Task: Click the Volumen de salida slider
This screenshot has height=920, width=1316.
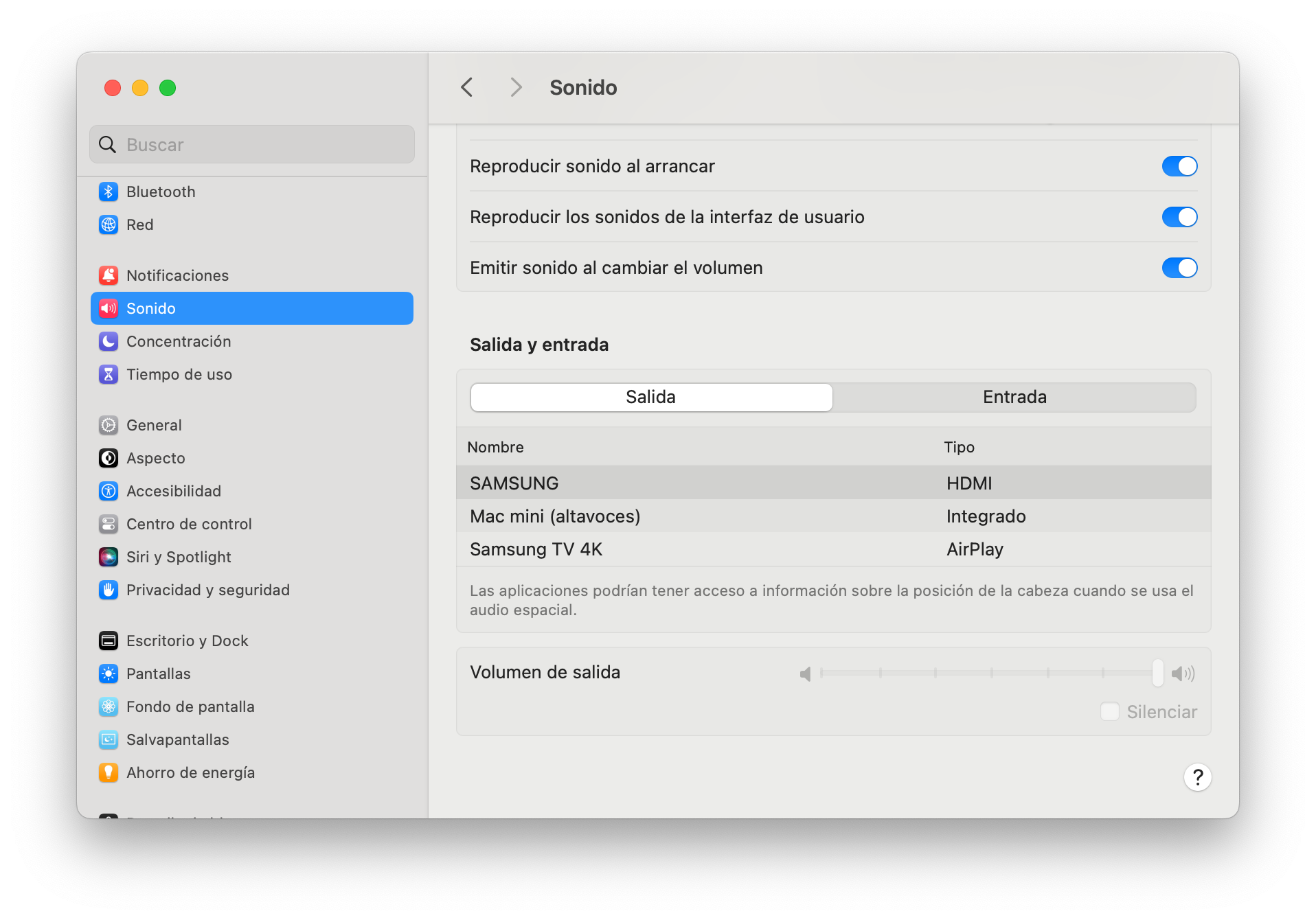Action: tap(989, 673)
